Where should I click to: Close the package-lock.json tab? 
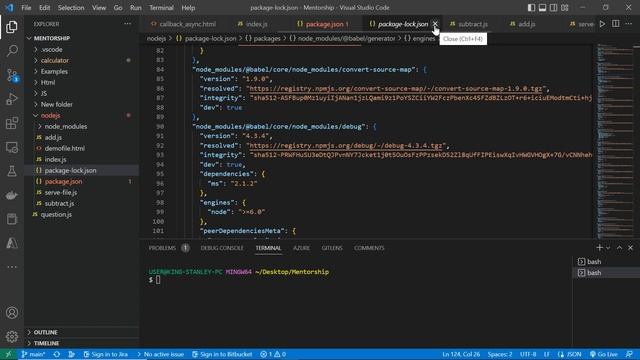435,24
